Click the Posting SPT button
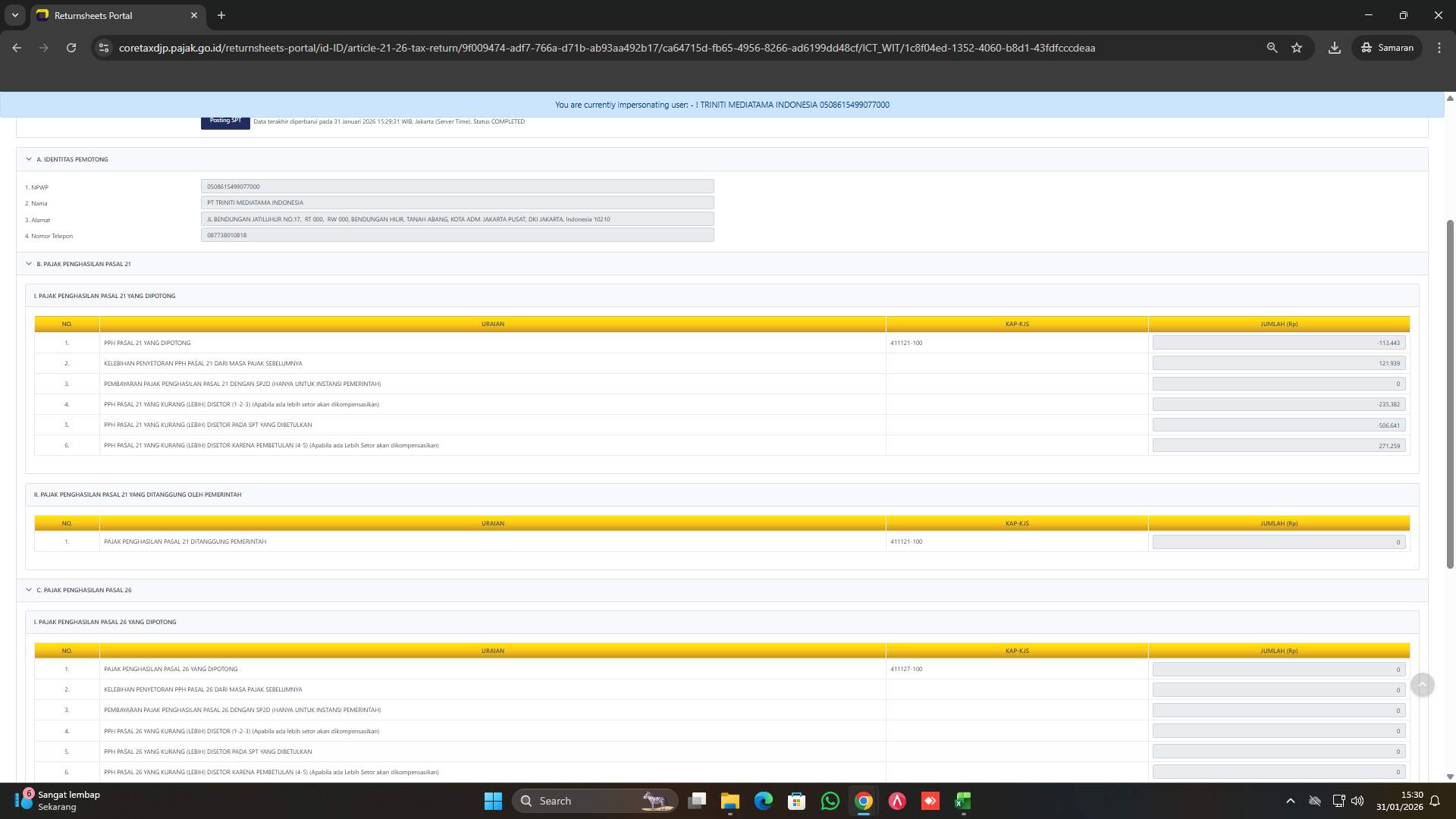1456x819 pixels. tap(225, 121)
